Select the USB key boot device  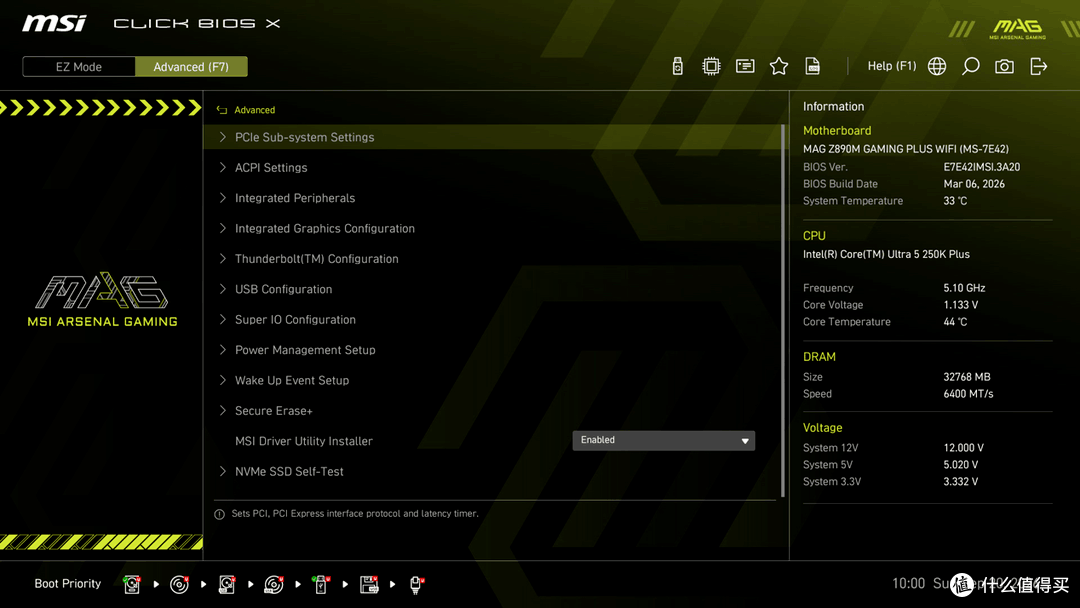[x=320, y=584]
